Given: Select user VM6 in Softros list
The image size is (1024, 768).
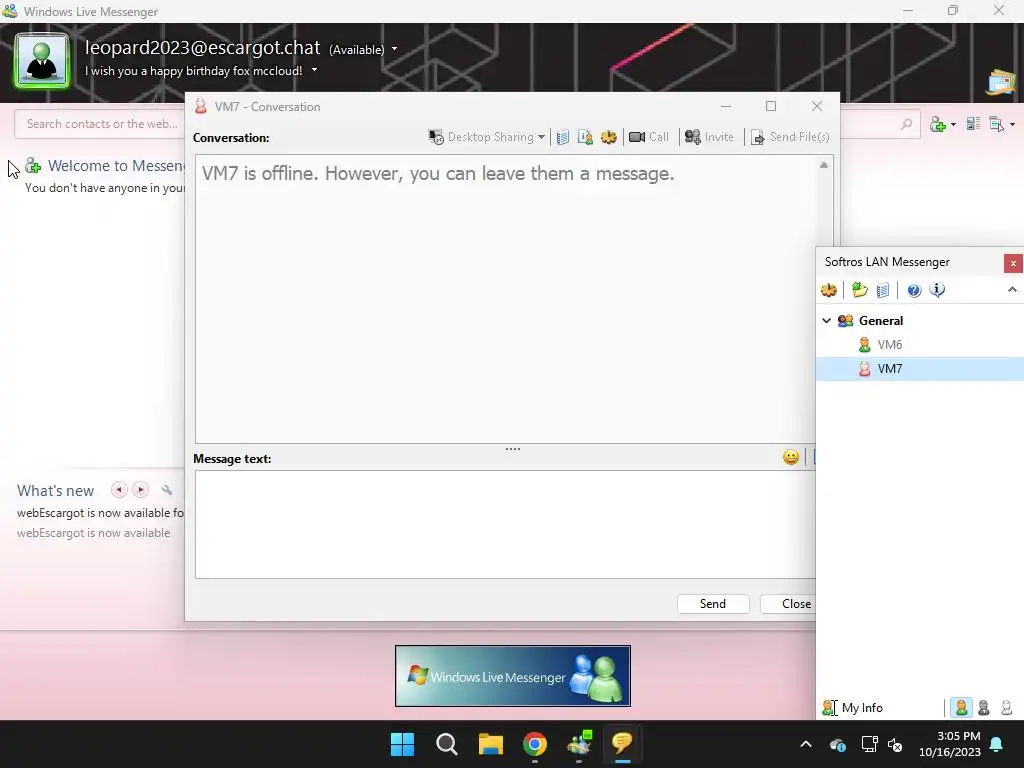Looking at the screenshot, I should pos(889,345).
